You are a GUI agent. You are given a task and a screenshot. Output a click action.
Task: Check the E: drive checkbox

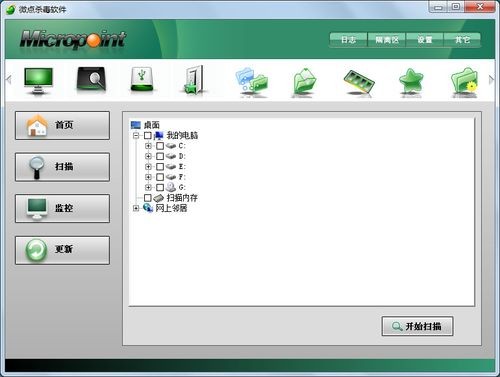click(160, 167)
